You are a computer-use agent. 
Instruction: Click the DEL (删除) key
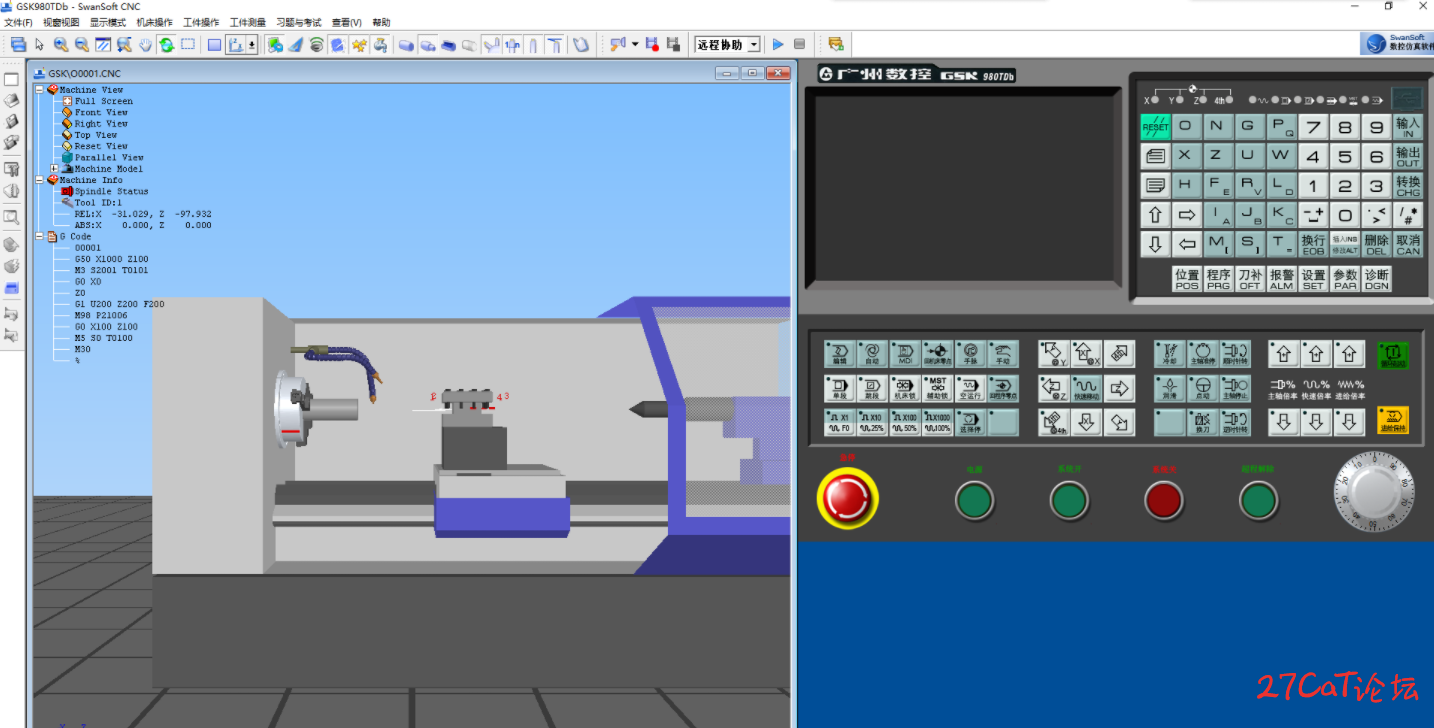click(x=1376, y=243)
